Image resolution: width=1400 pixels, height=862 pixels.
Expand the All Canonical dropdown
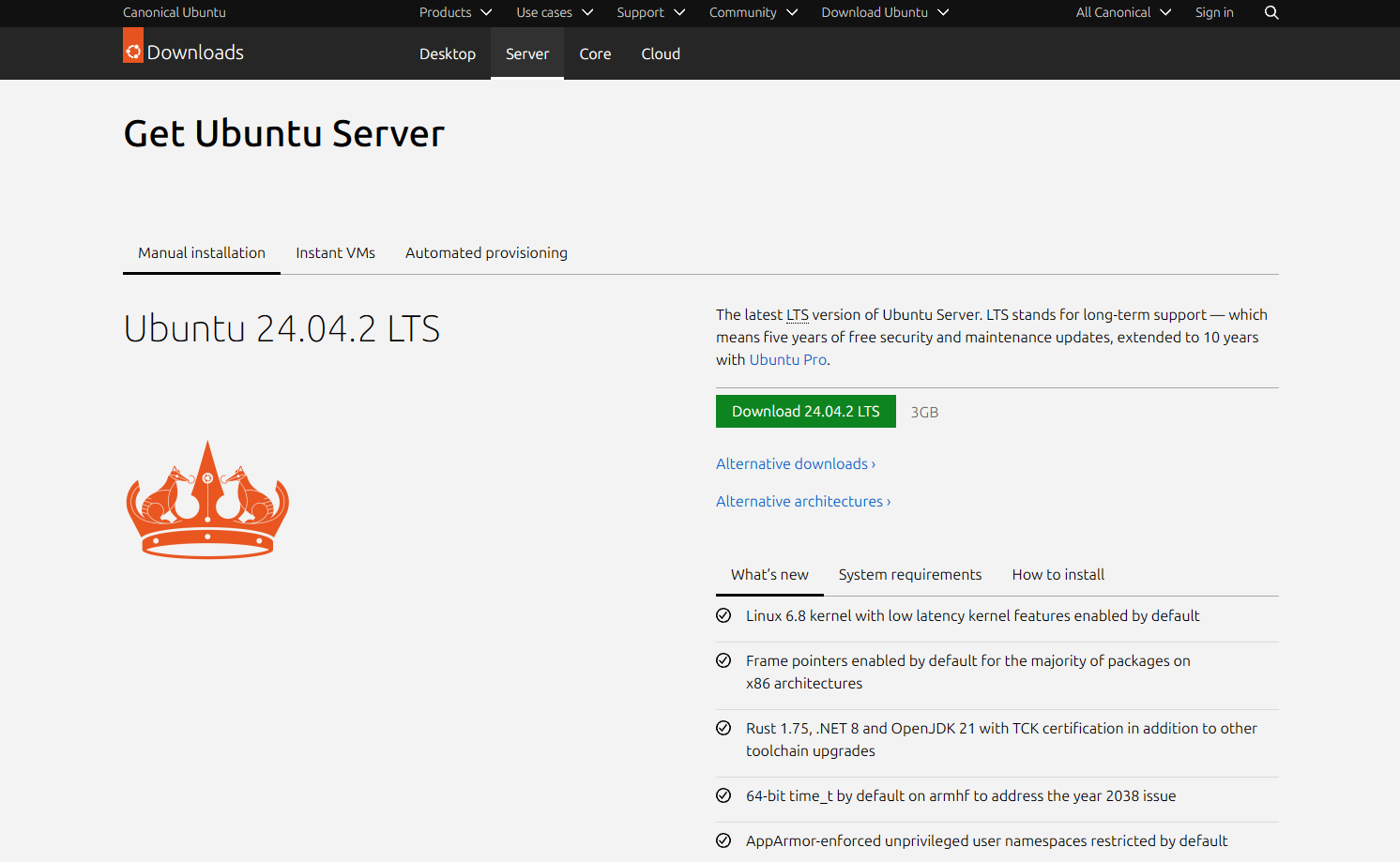[1123, 12]
